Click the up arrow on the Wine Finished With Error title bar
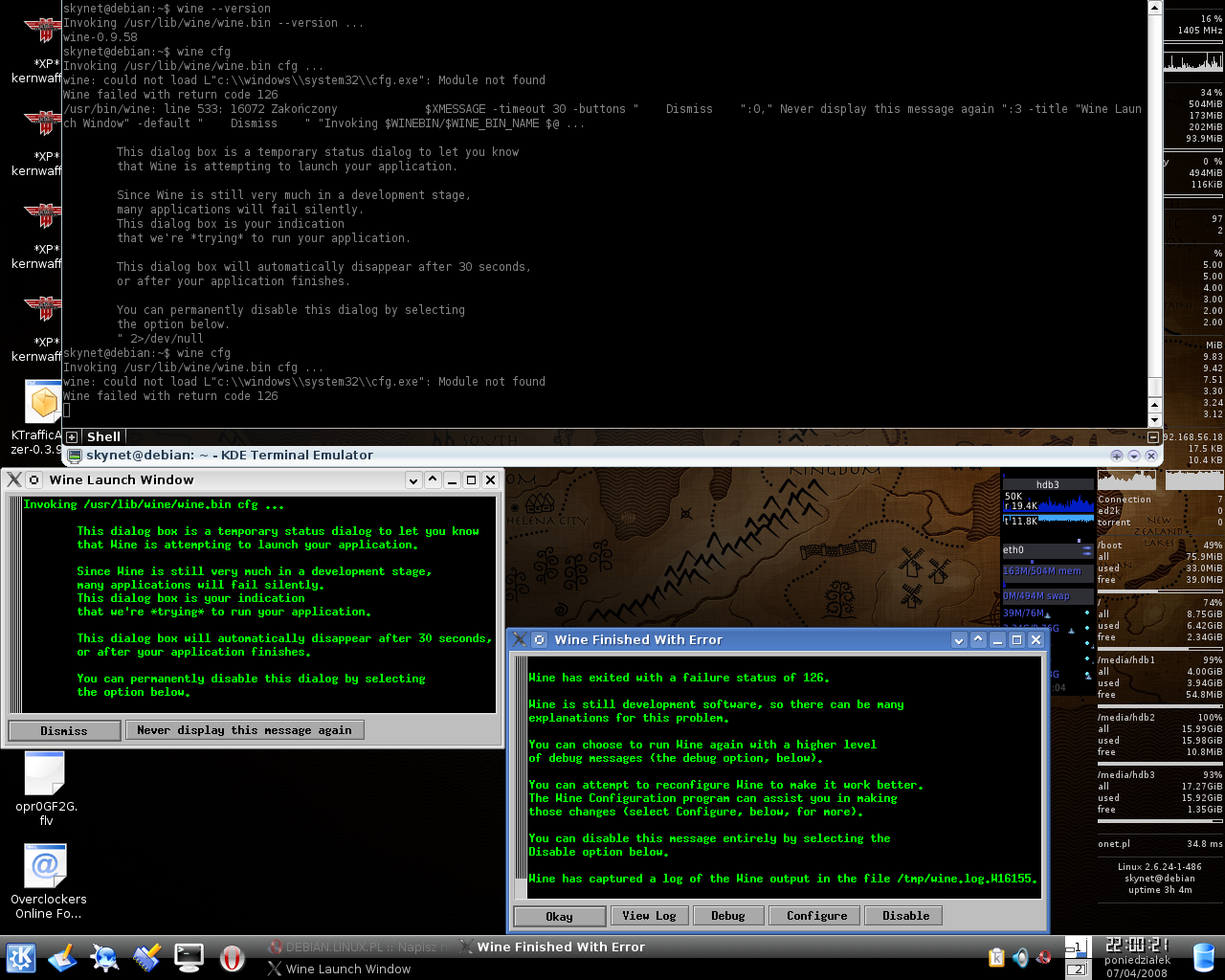The image size is (1225, 980). point(978,640)
